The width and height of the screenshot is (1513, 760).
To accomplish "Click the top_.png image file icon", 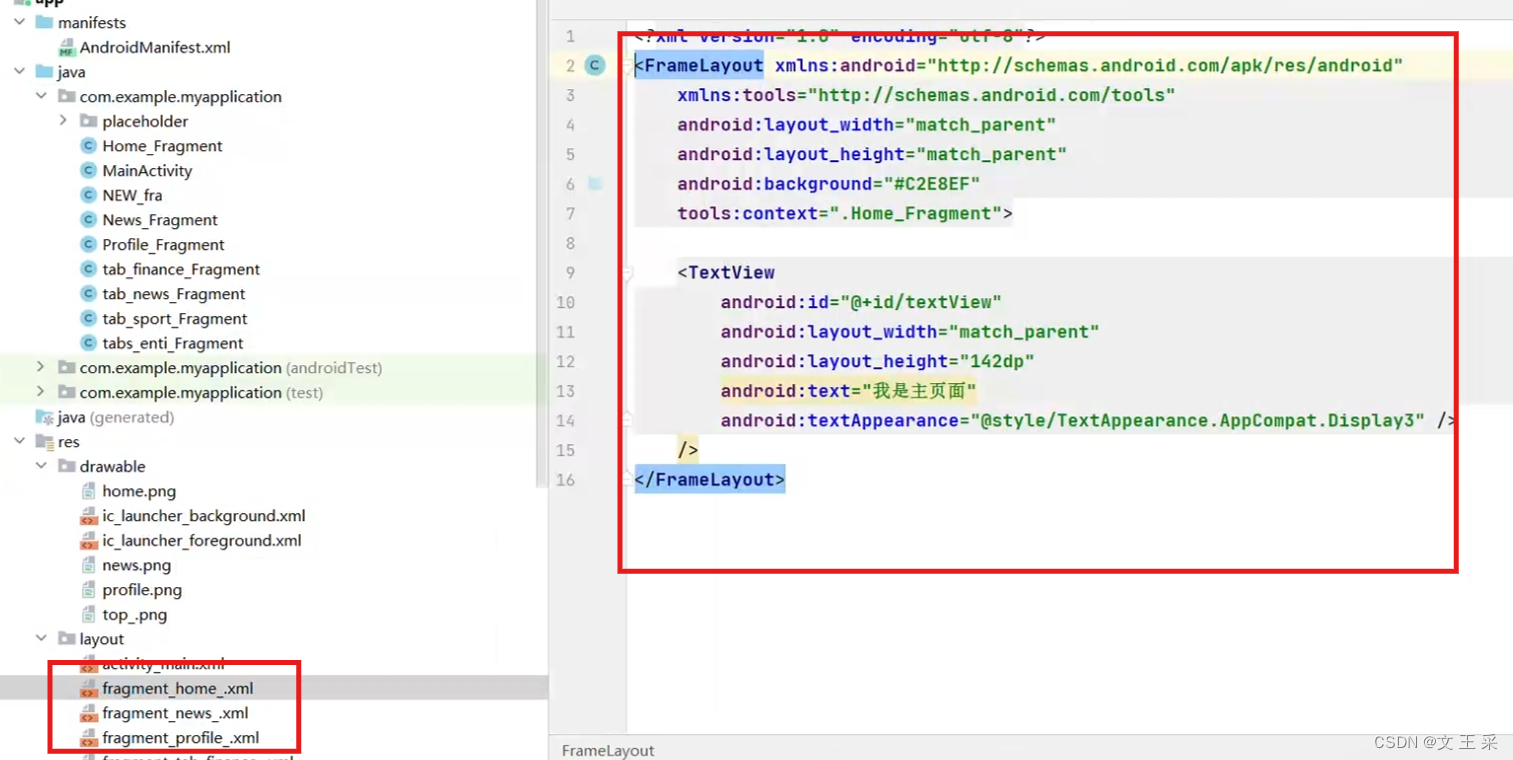I will click(88, 614).
